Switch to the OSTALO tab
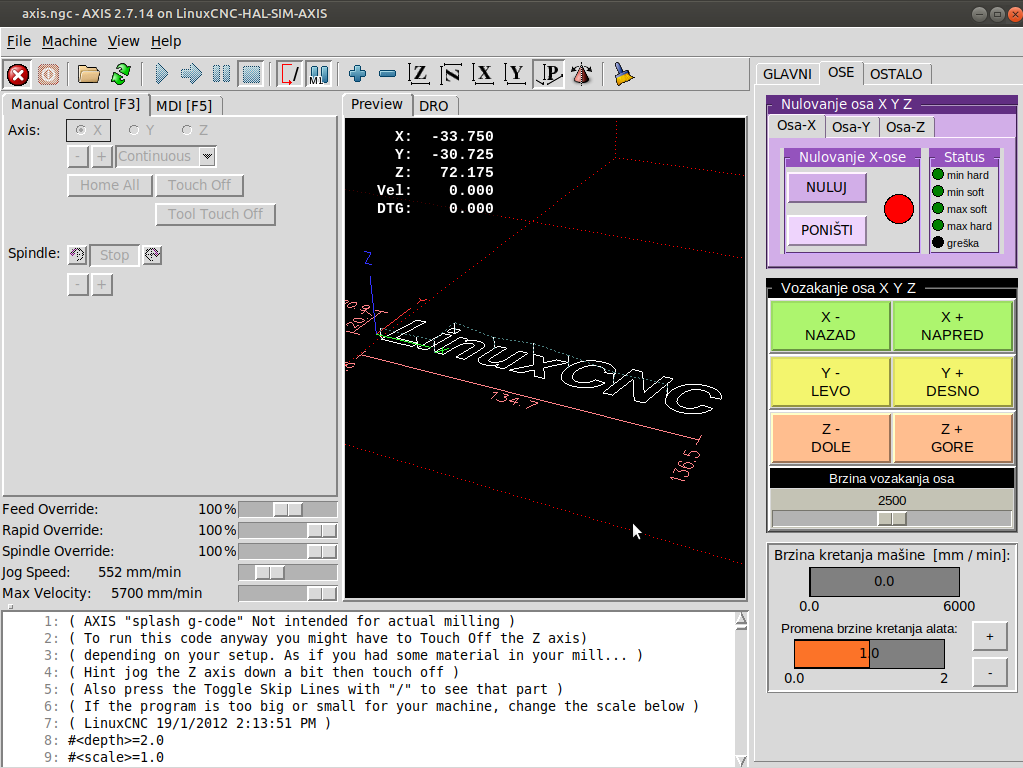This screenshot has width=1023, height=768. click(x=896, y=74)
